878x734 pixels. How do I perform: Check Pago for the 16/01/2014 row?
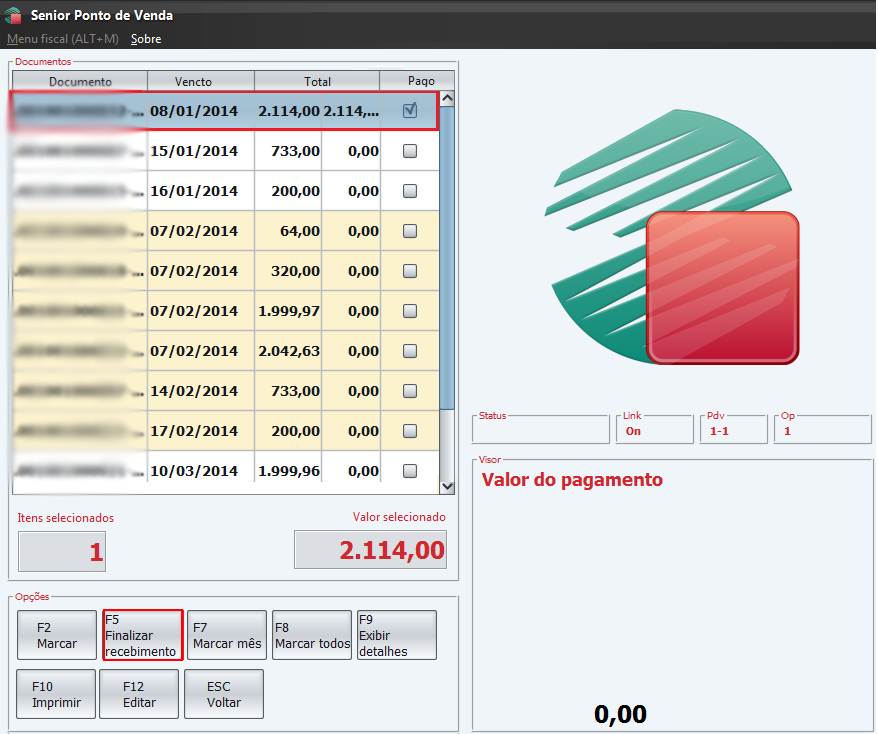410,191
